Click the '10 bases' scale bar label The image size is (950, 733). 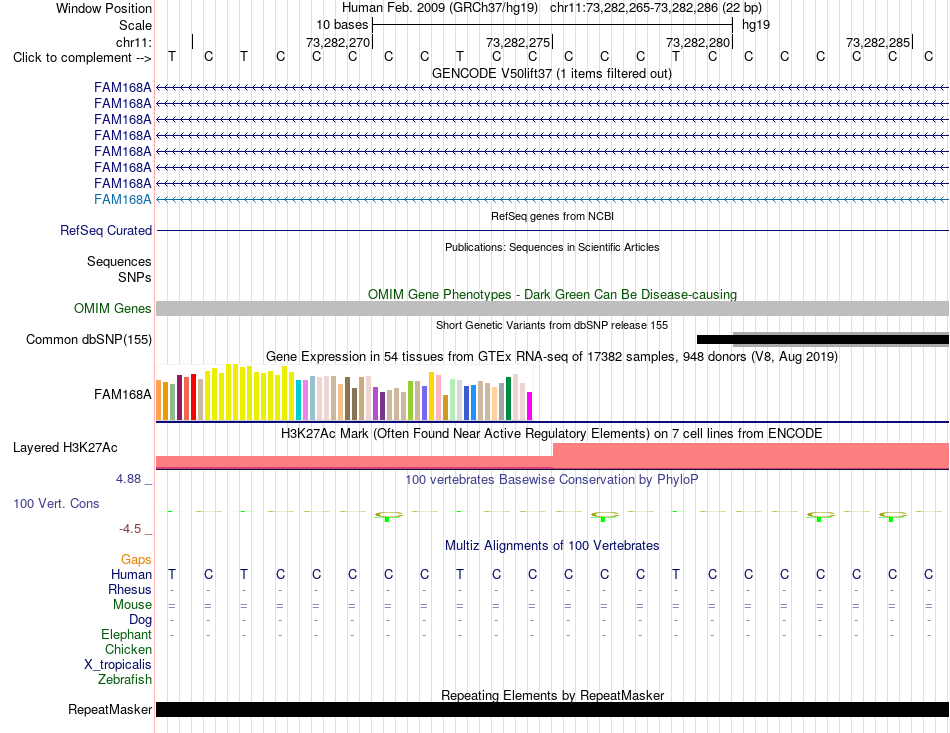pyautogui.click(x=342, y=25)
